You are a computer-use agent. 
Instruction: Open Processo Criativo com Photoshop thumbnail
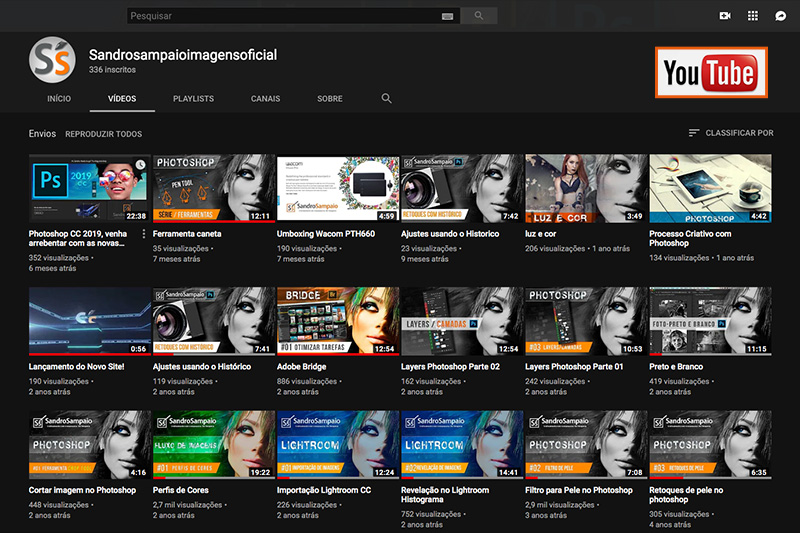tap(710, 188)
